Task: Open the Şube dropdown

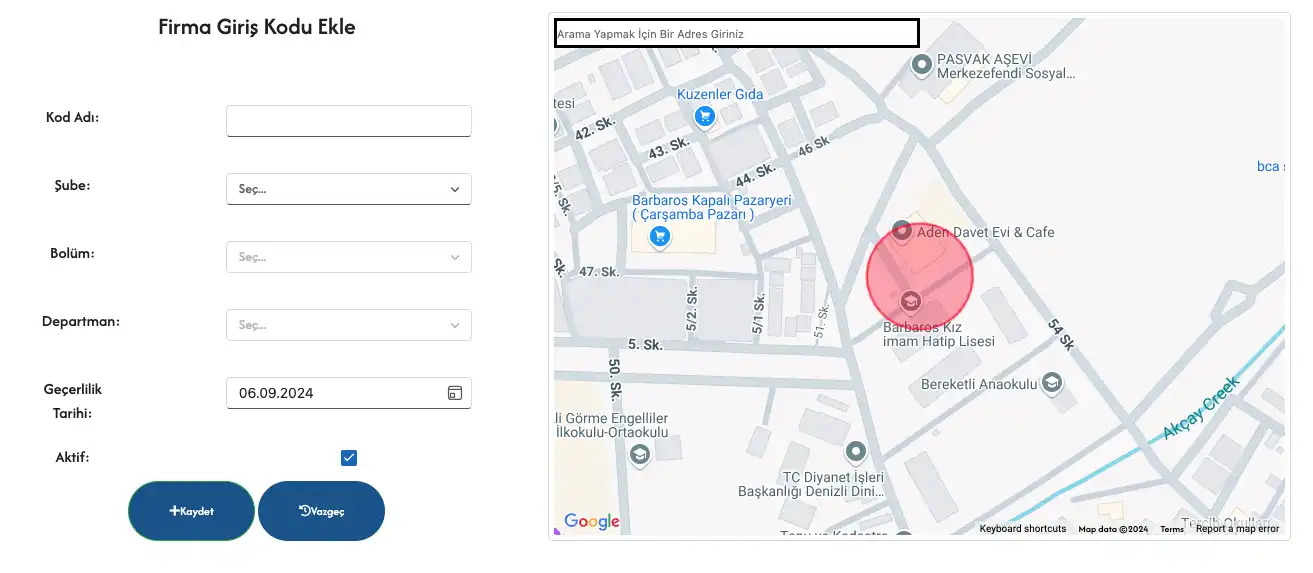Action: coord(348,189)
